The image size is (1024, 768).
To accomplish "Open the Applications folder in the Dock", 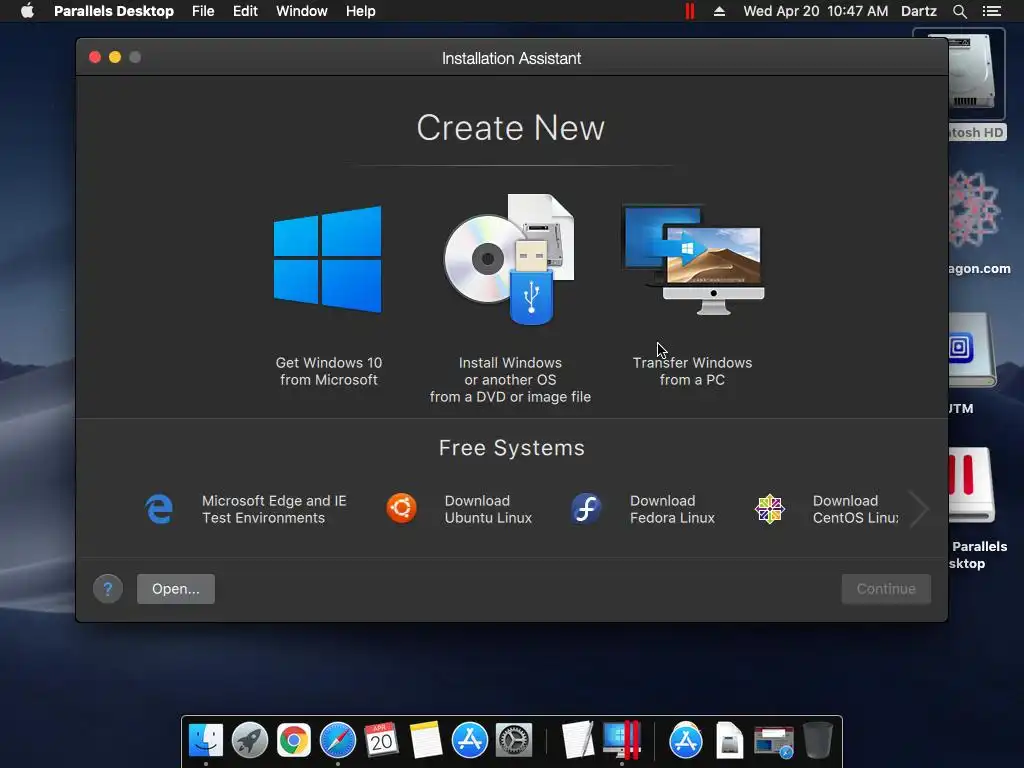I will click(685, 741).
